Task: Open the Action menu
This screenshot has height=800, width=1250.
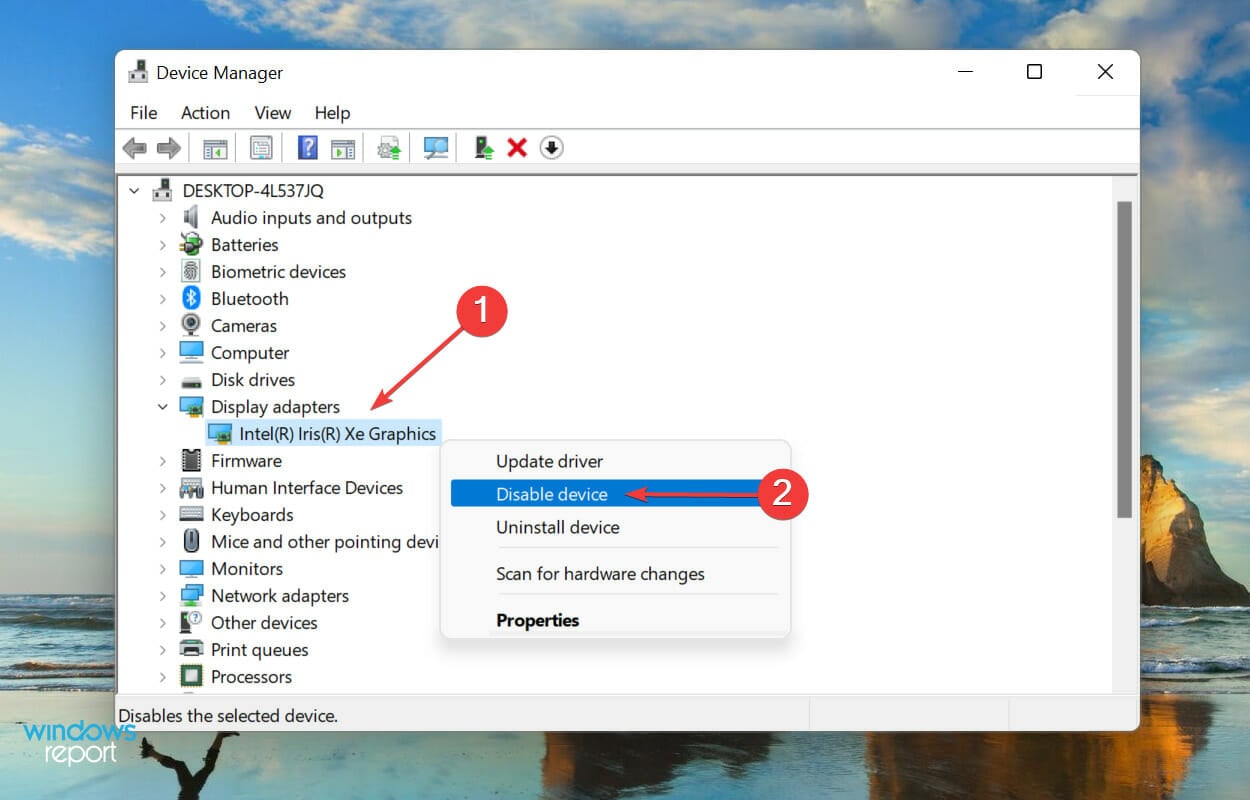Action: pos(204,112)
